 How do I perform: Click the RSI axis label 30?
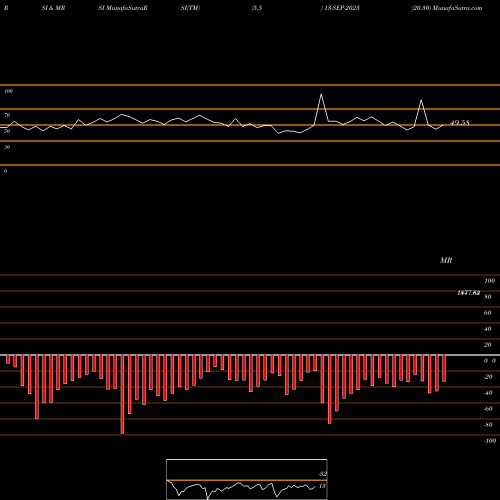[x=7, y=147]
